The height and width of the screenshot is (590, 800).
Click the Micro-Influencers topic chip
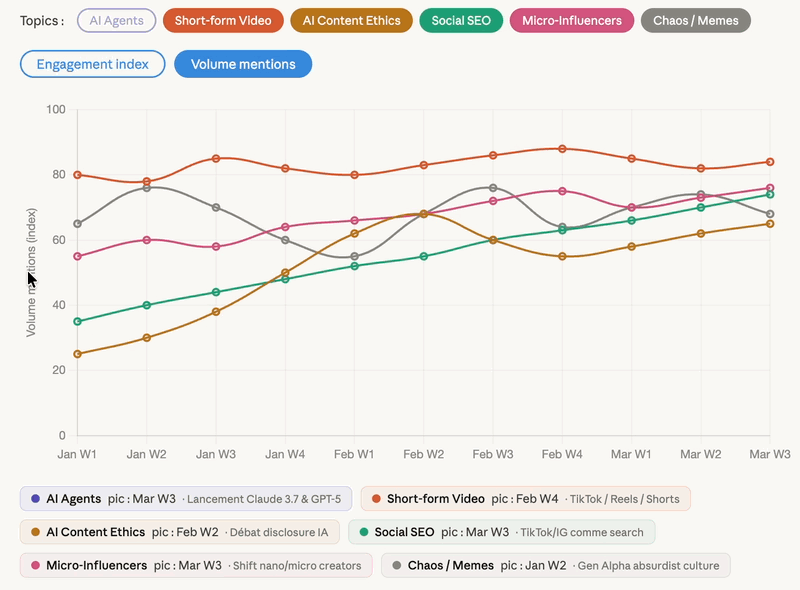(571, 20)
